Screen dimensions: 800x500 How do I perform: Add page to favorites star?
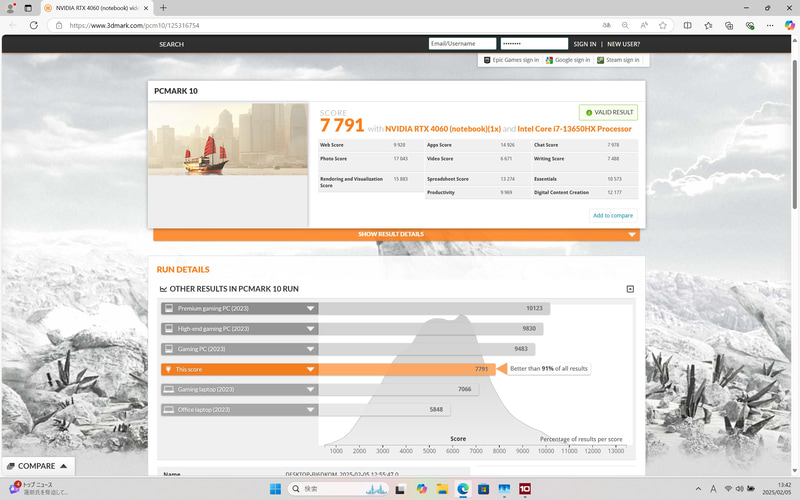click(x=663, y=25)
